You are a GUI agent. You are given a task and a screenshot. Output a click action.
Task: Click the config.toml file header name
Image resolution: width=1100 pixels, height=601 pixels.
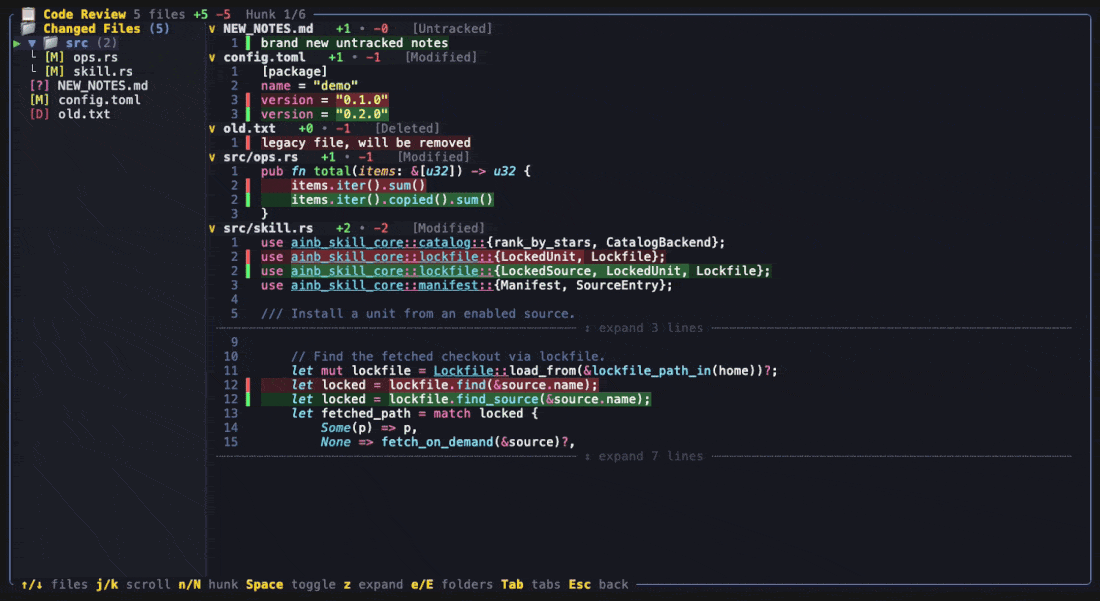click(264, 58)
